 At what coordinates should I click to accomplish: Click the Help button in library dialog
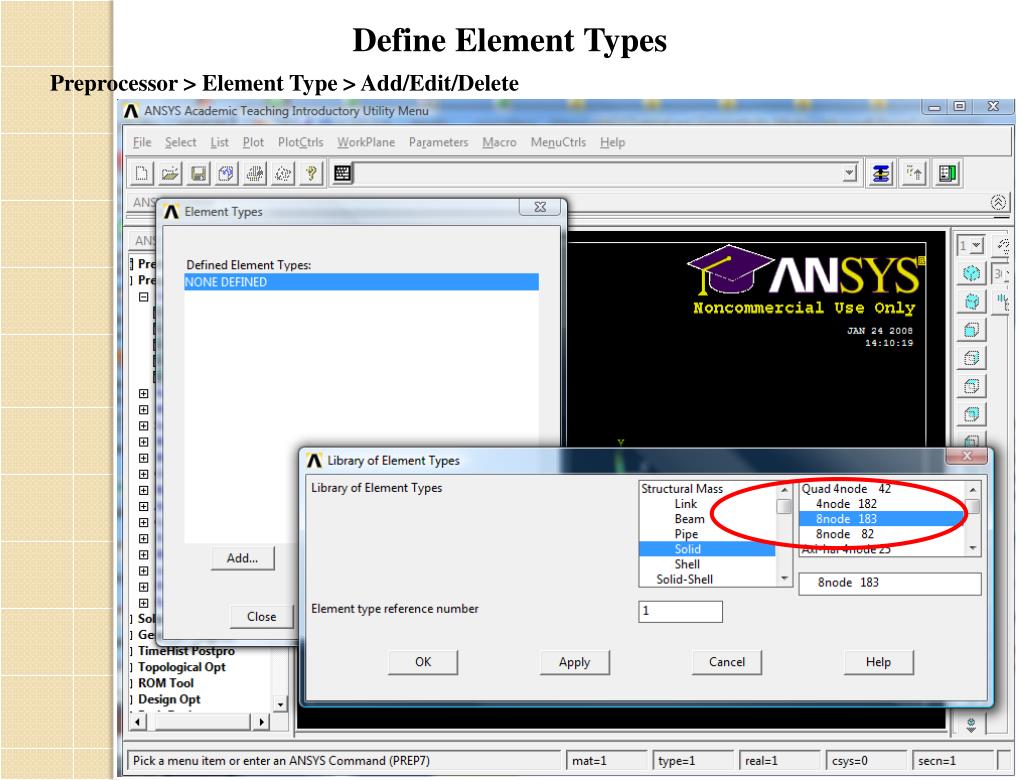pos(878,662)
